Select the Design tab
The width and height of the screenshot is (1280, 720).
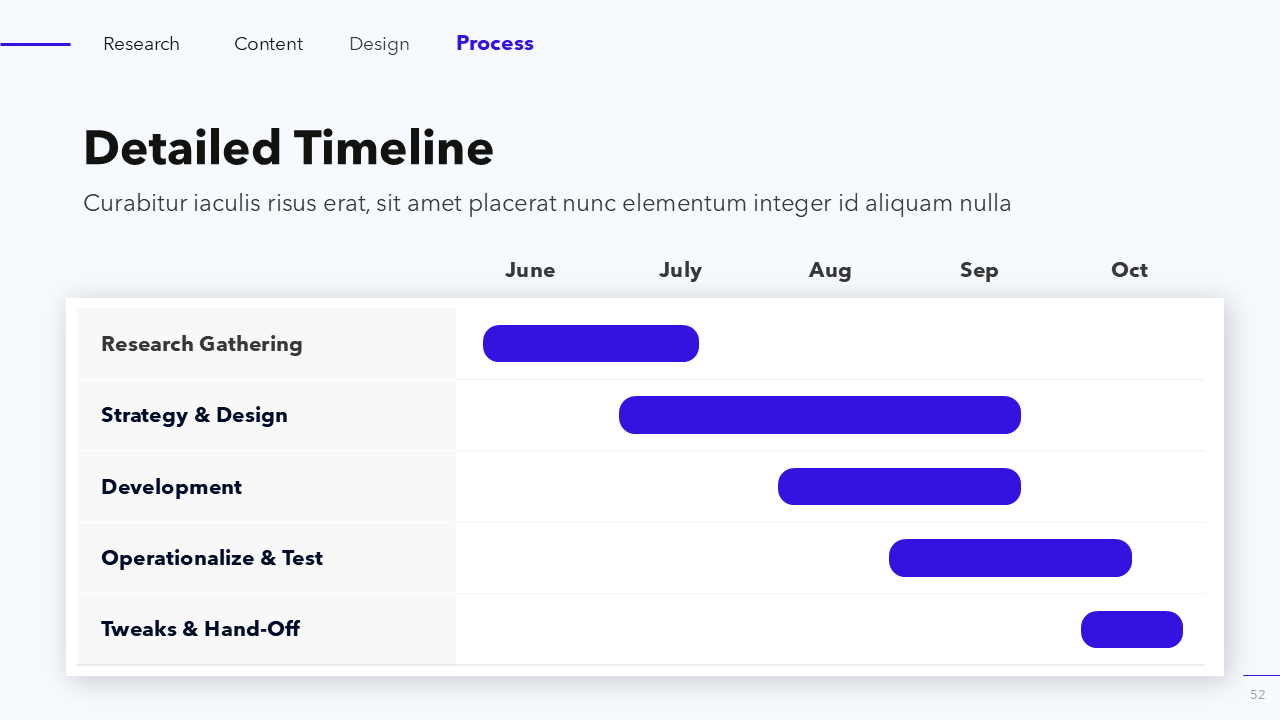[379, 44]
